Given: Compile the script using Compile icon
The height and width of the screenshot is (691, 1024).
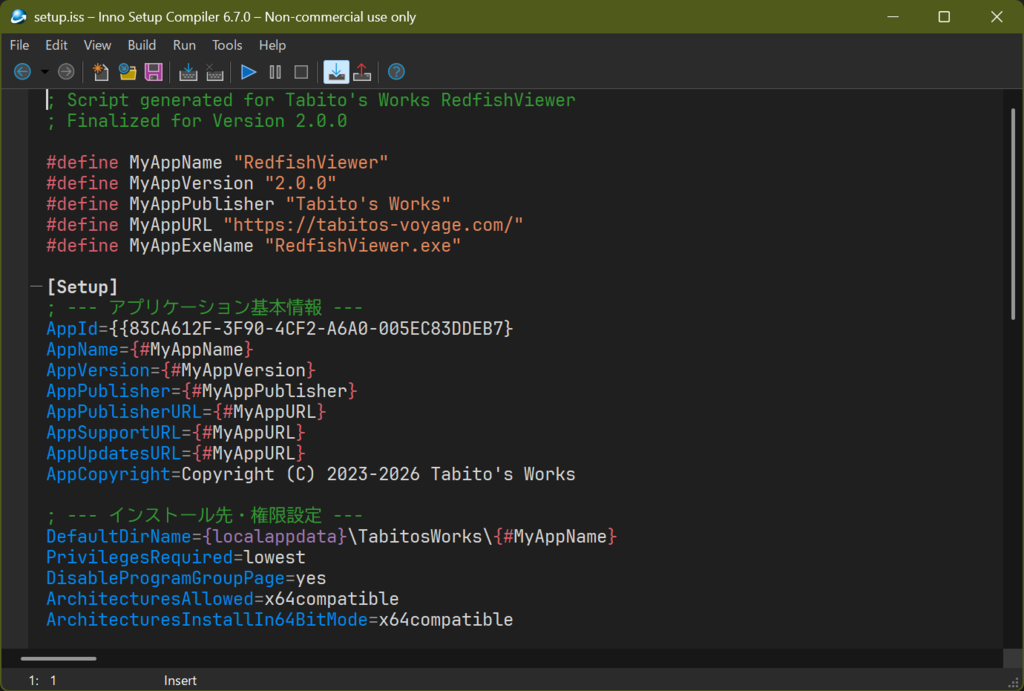Looking at the screenshot, I should click(188, 72).
